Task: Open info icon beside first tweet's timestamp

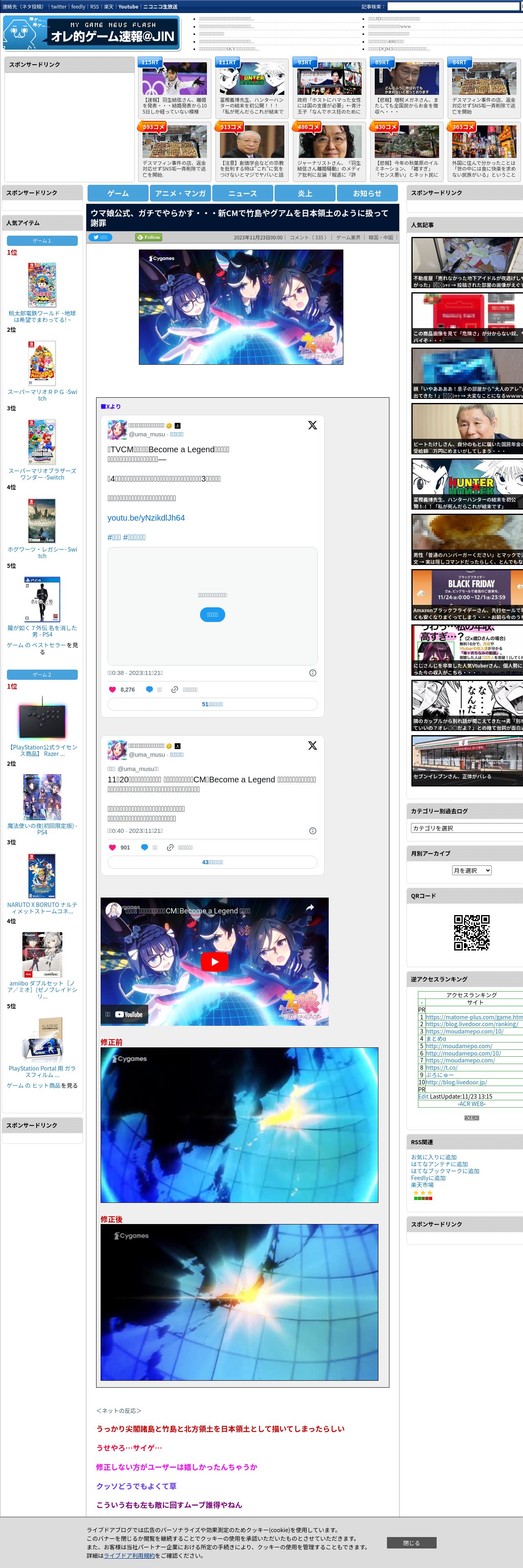Action: 312,672
